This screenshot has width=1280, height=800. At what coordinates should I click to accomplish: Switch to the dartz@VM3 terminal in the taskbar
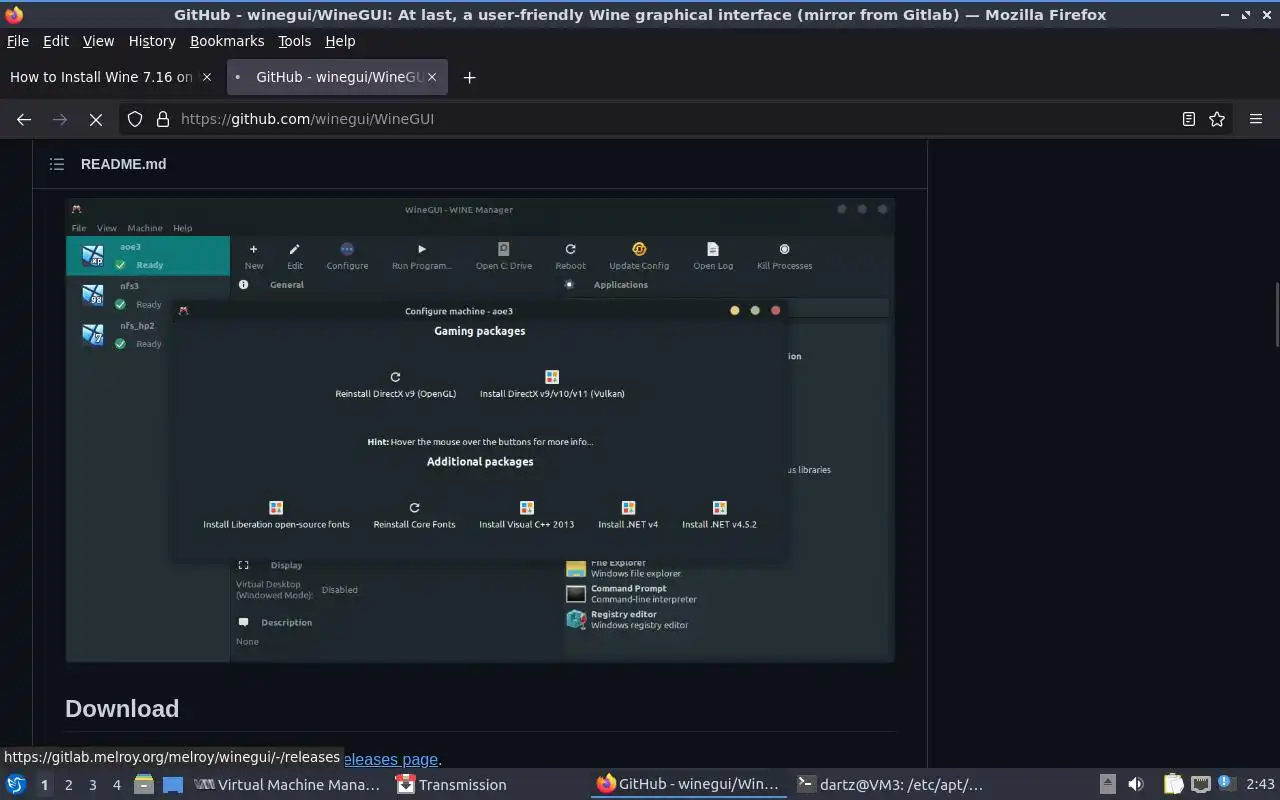pos(891,785)
